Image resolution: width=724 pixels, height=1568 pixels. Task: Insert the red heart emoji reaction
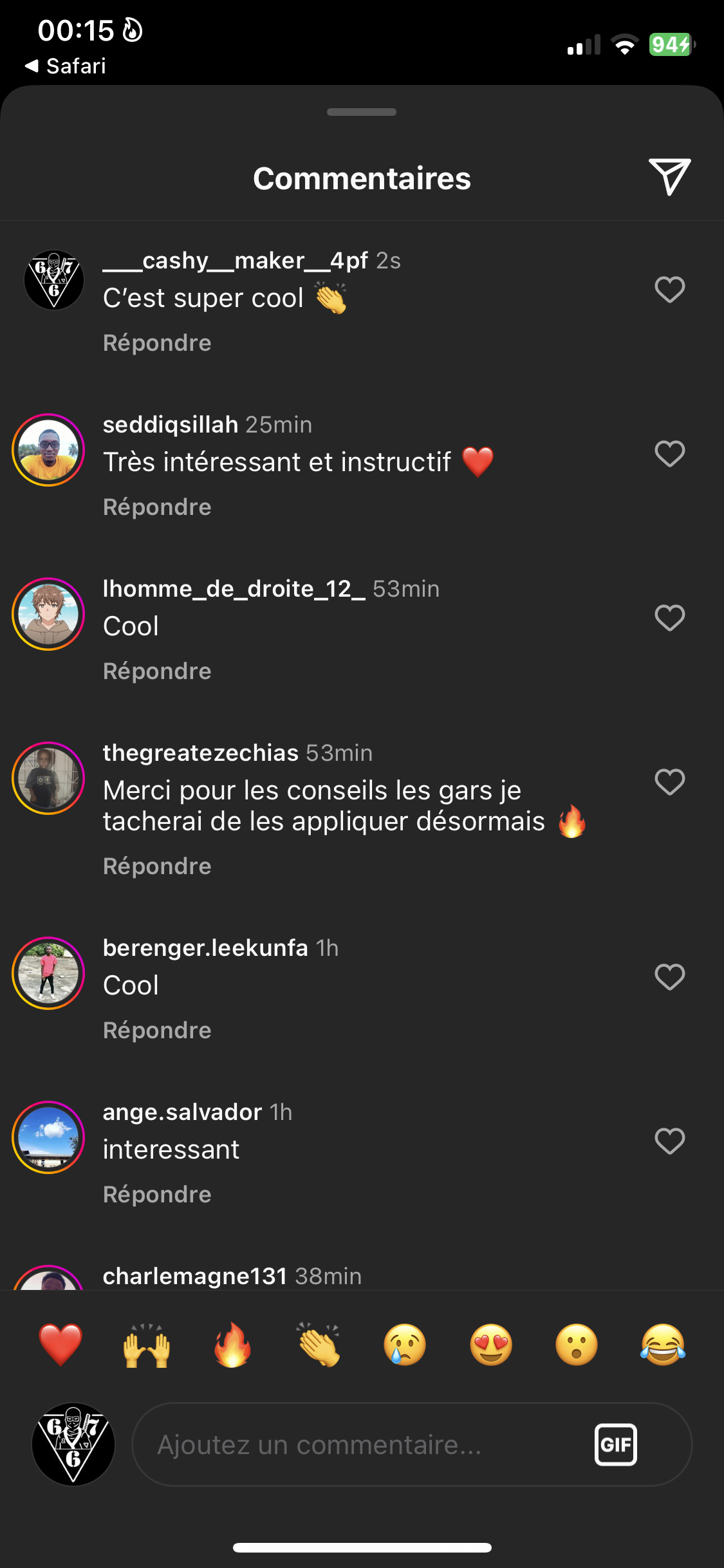pyautogui.click(x=60, y=1345)
